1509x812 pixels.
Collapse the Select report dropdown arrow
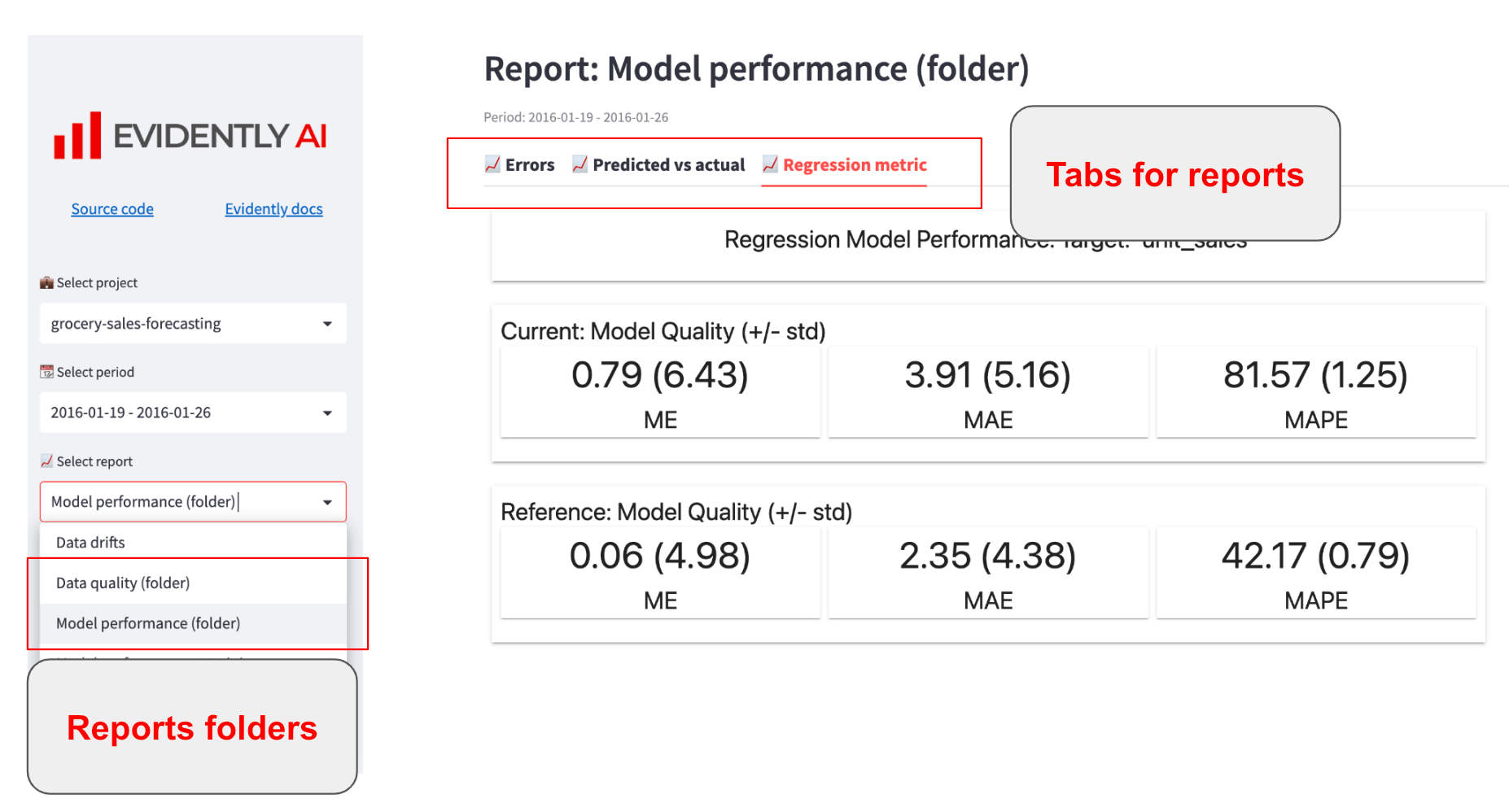coord(327,502)
